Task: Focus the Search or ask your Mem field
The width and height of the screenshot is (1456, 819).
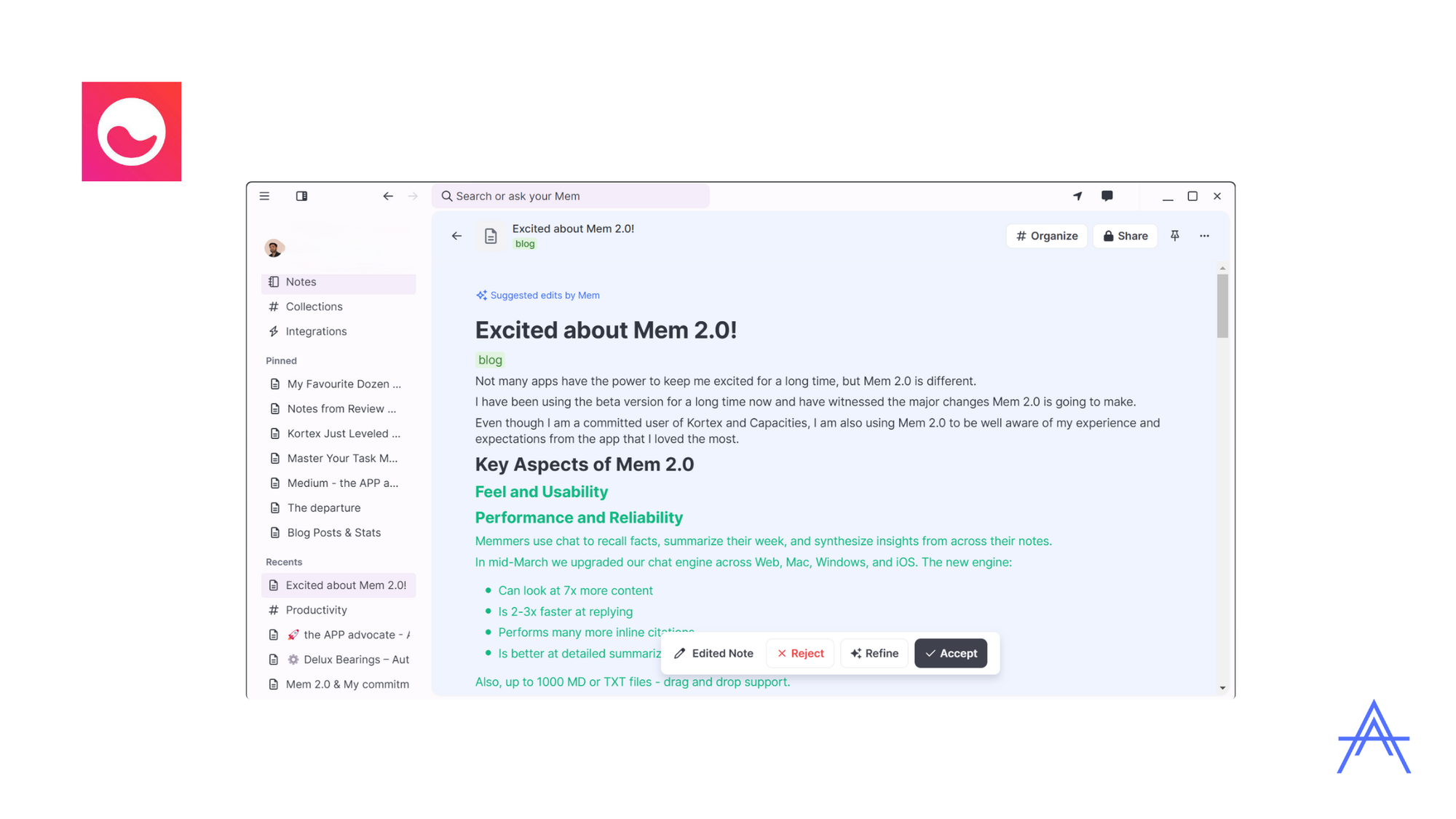Action: click(571, 196)
